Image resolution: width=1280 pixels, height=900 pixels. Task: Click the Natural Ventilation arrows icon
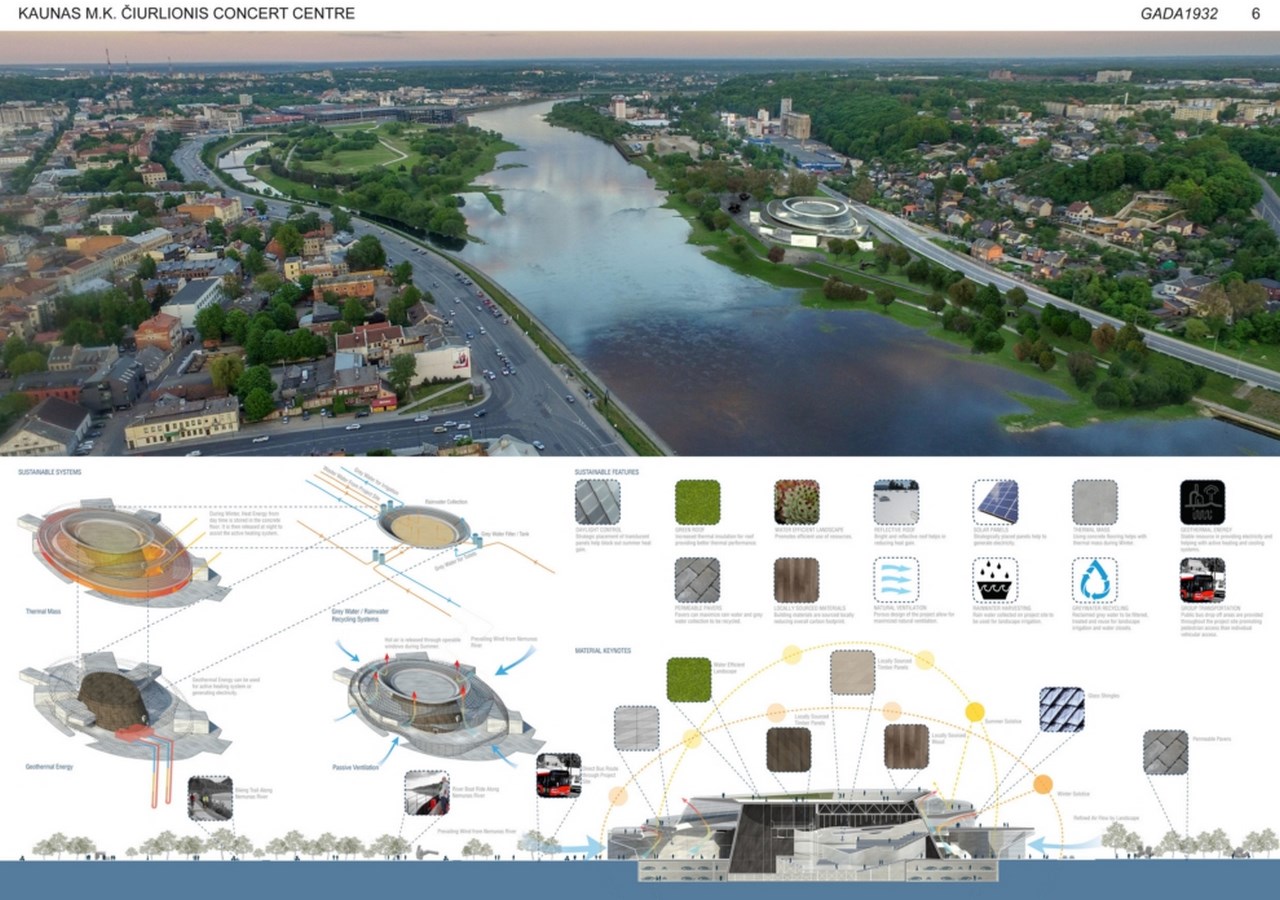click(896, 580)
